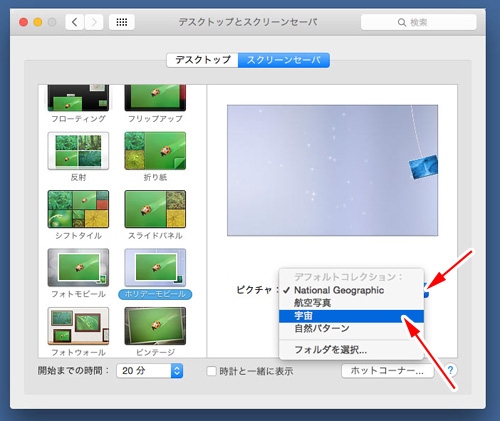500x421 pixels.
Task: Click the red close window button
Action: 23,22
